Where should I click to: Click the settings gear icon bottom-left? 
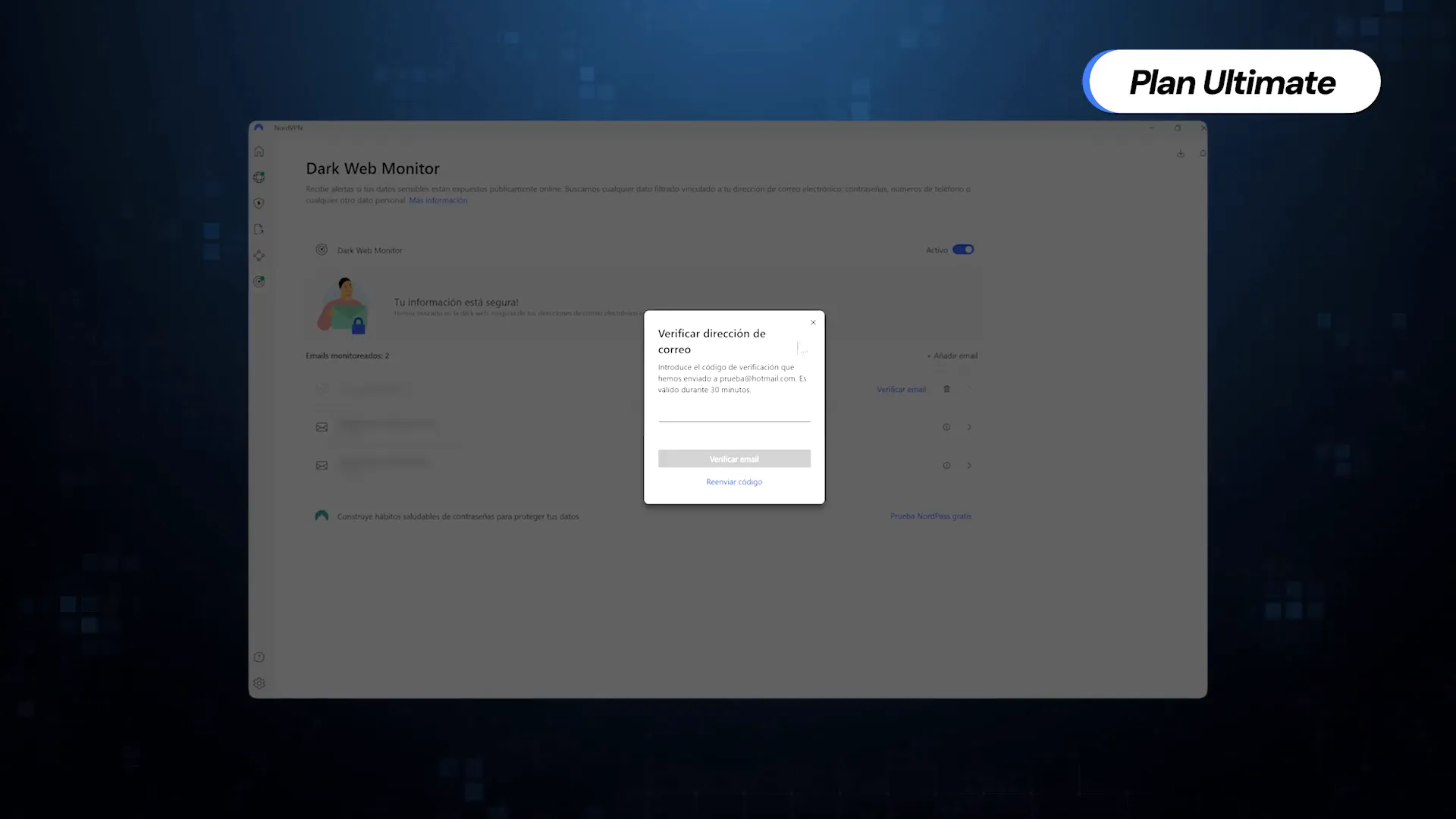pyautogui.click(x=259, y=683)
